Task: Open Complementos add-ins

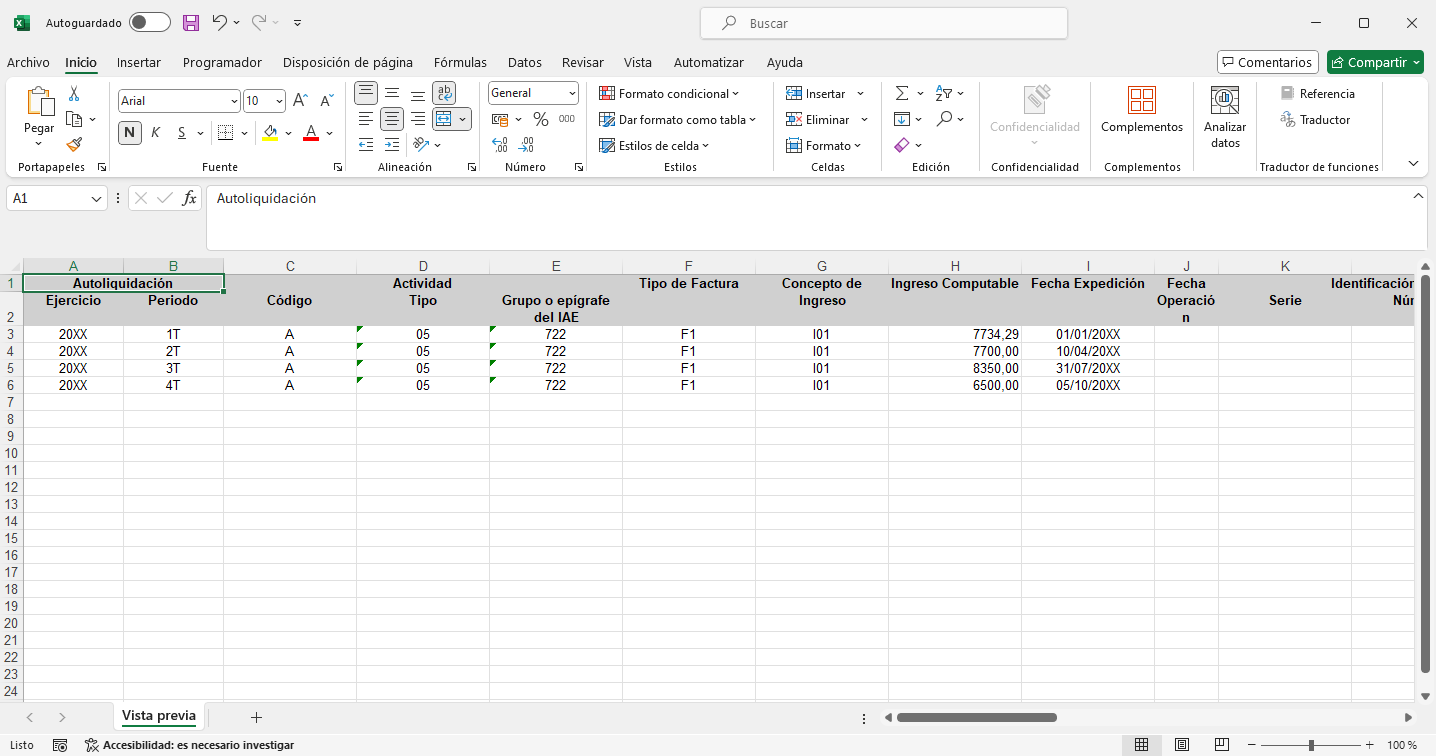Action: tap(1142, 110)
